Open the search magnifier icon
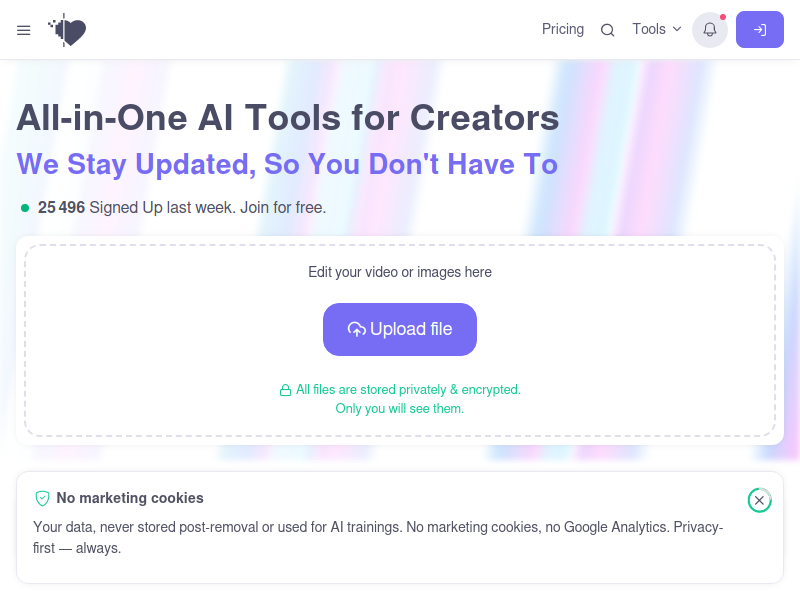This screenshot has width=800, height=600. point(607,30)
